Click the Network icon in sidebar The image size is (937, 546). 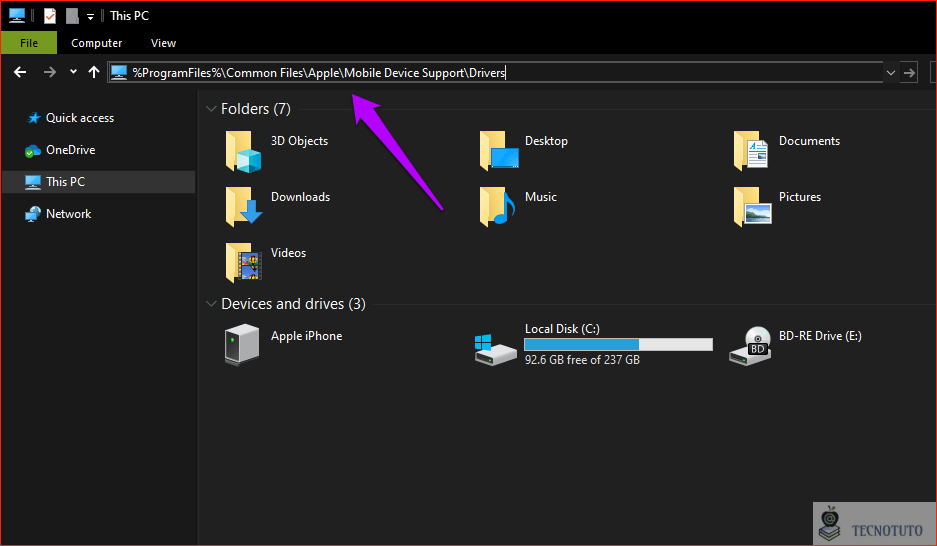click(32, 214)
